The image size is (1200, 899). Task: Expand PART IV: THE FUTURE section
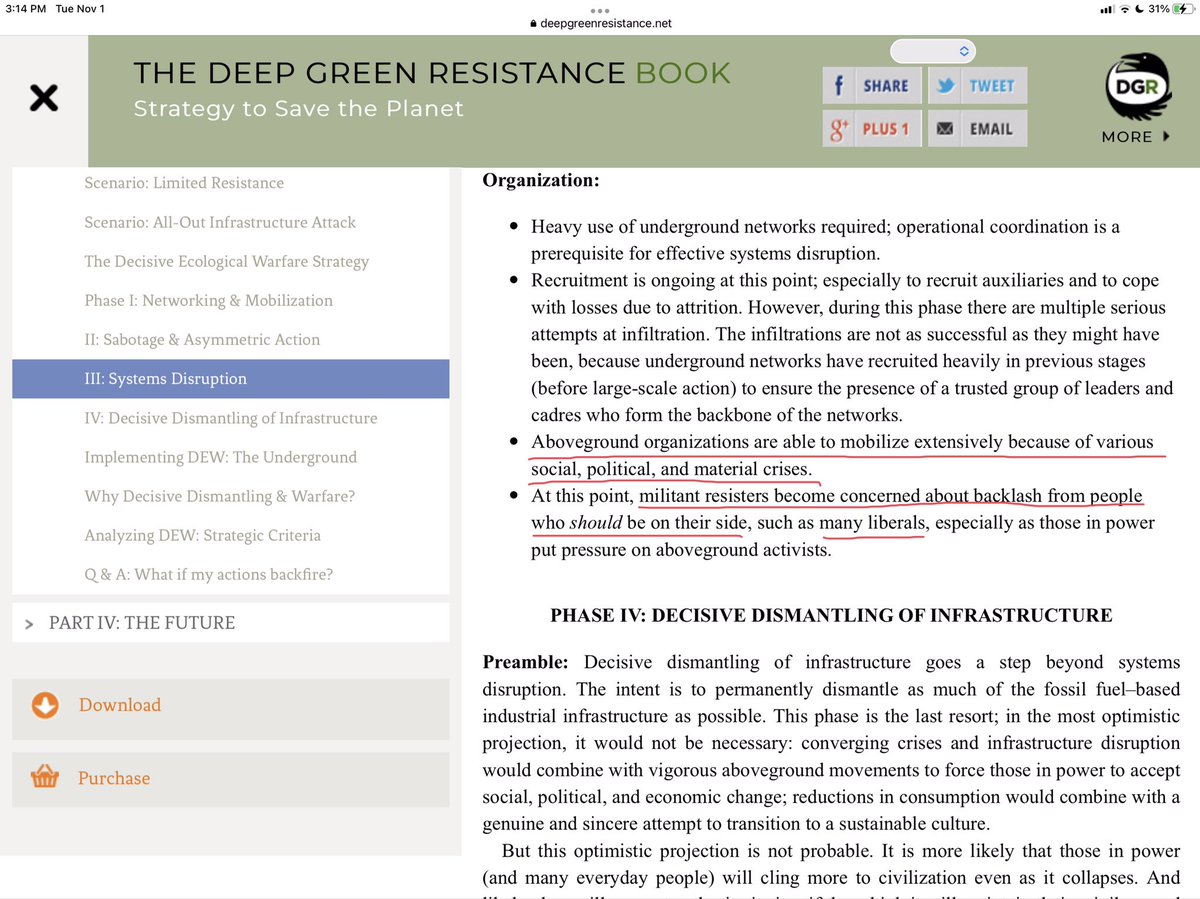tap(141, 623)
